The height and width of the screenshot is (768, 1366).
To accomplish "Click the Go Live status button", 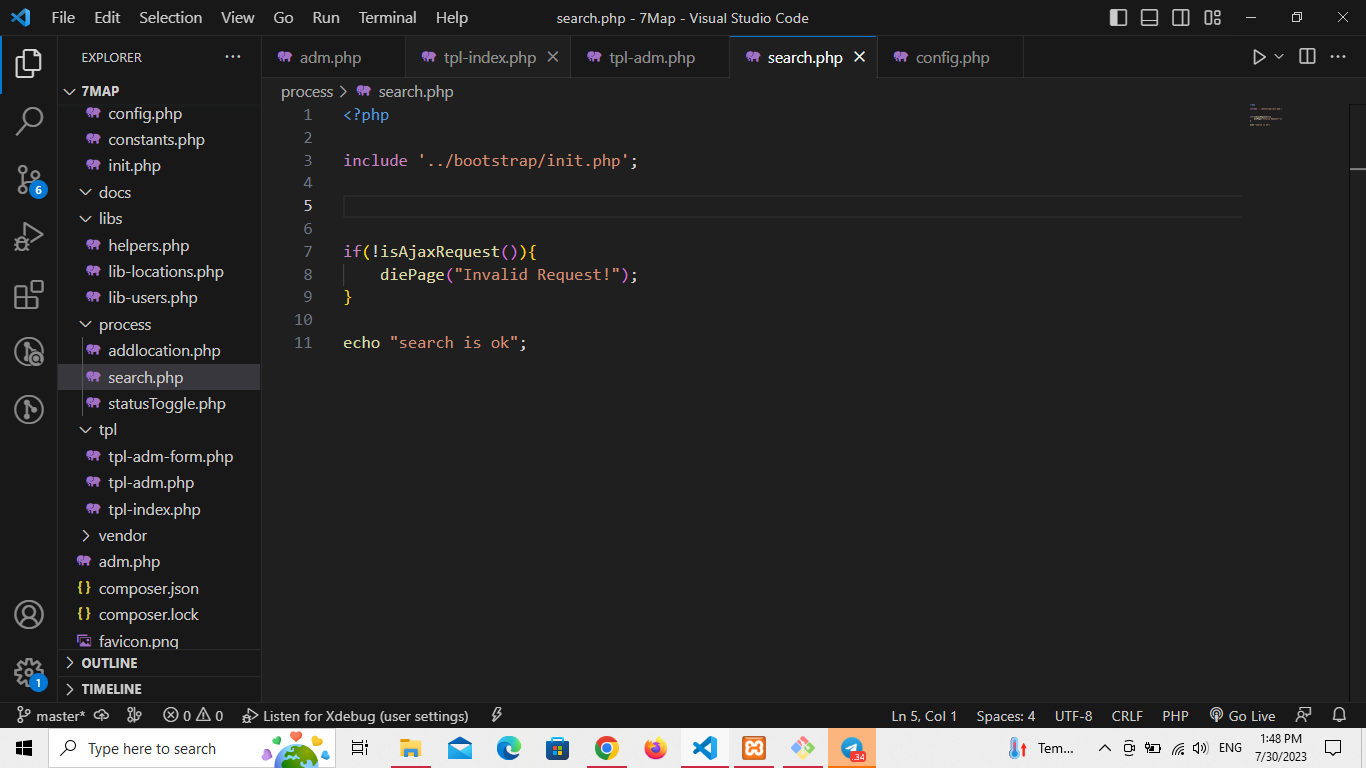I will click(1243, 716).
